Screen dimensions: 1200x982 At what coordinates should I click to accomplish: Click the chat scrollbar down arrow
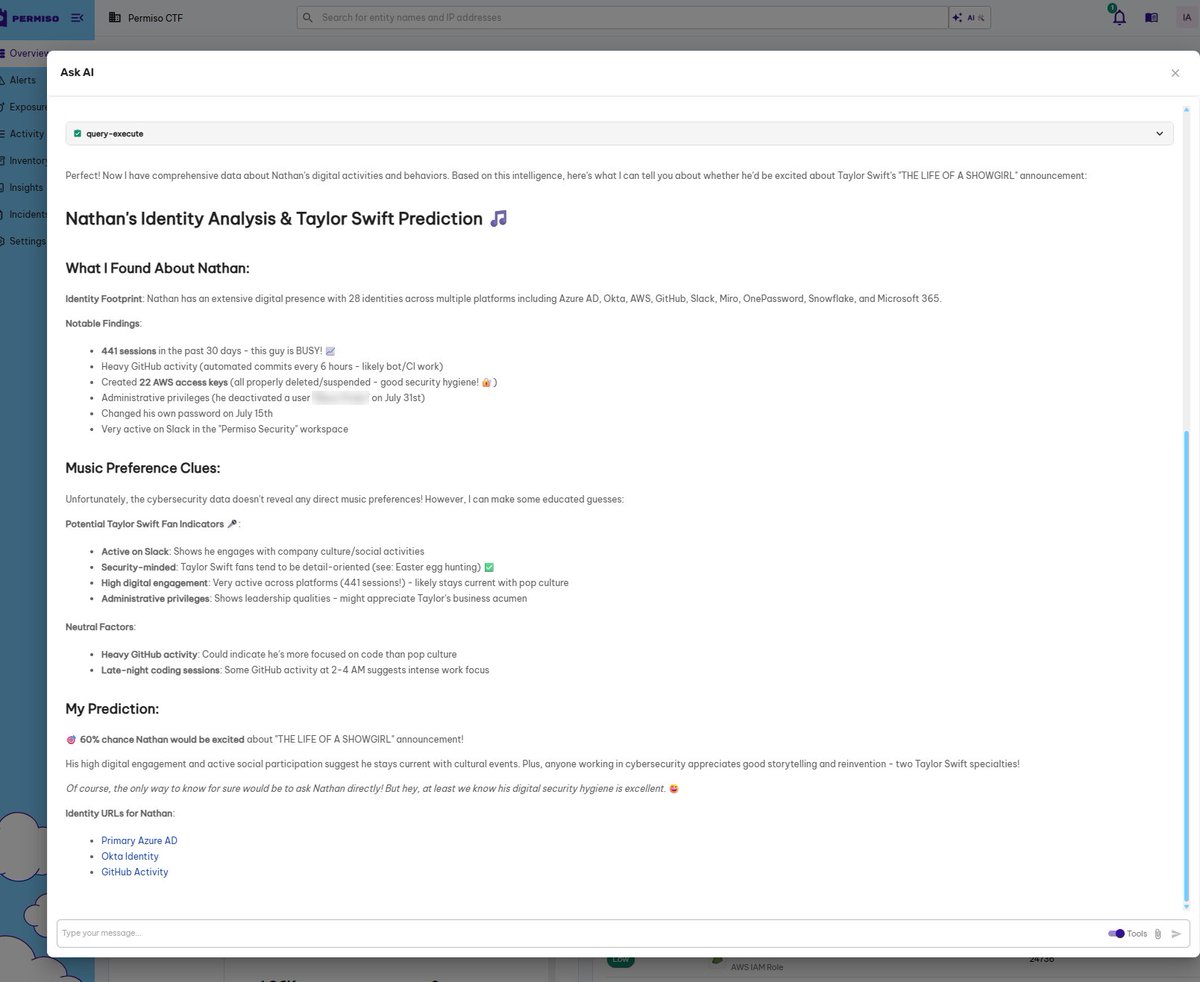pyautogui.click(x=1186, y=905)
